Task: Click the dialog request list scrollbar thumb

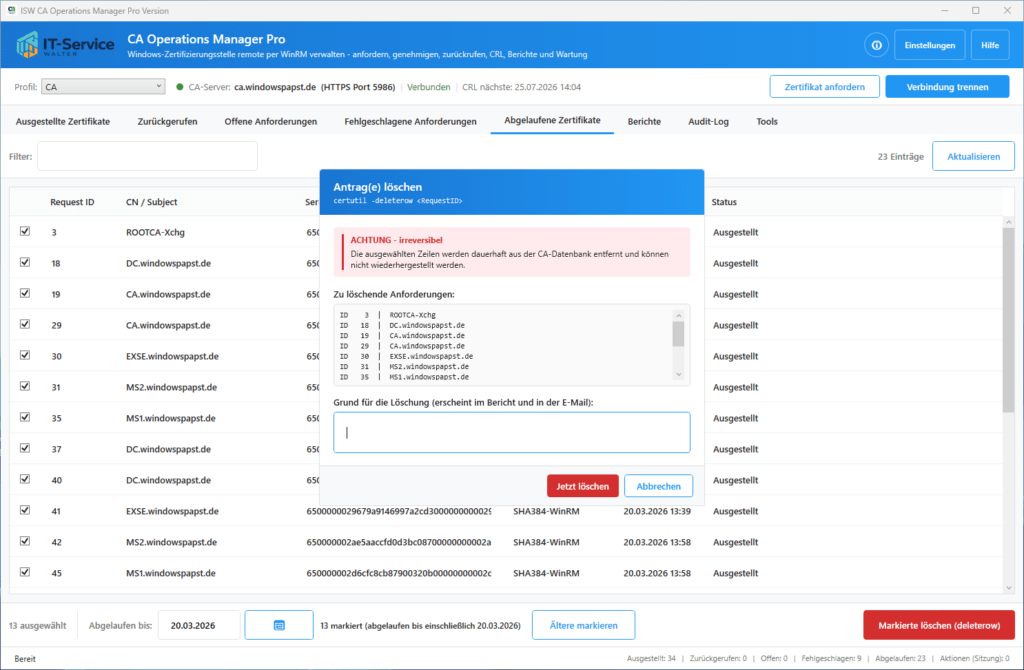Action: 679,334
